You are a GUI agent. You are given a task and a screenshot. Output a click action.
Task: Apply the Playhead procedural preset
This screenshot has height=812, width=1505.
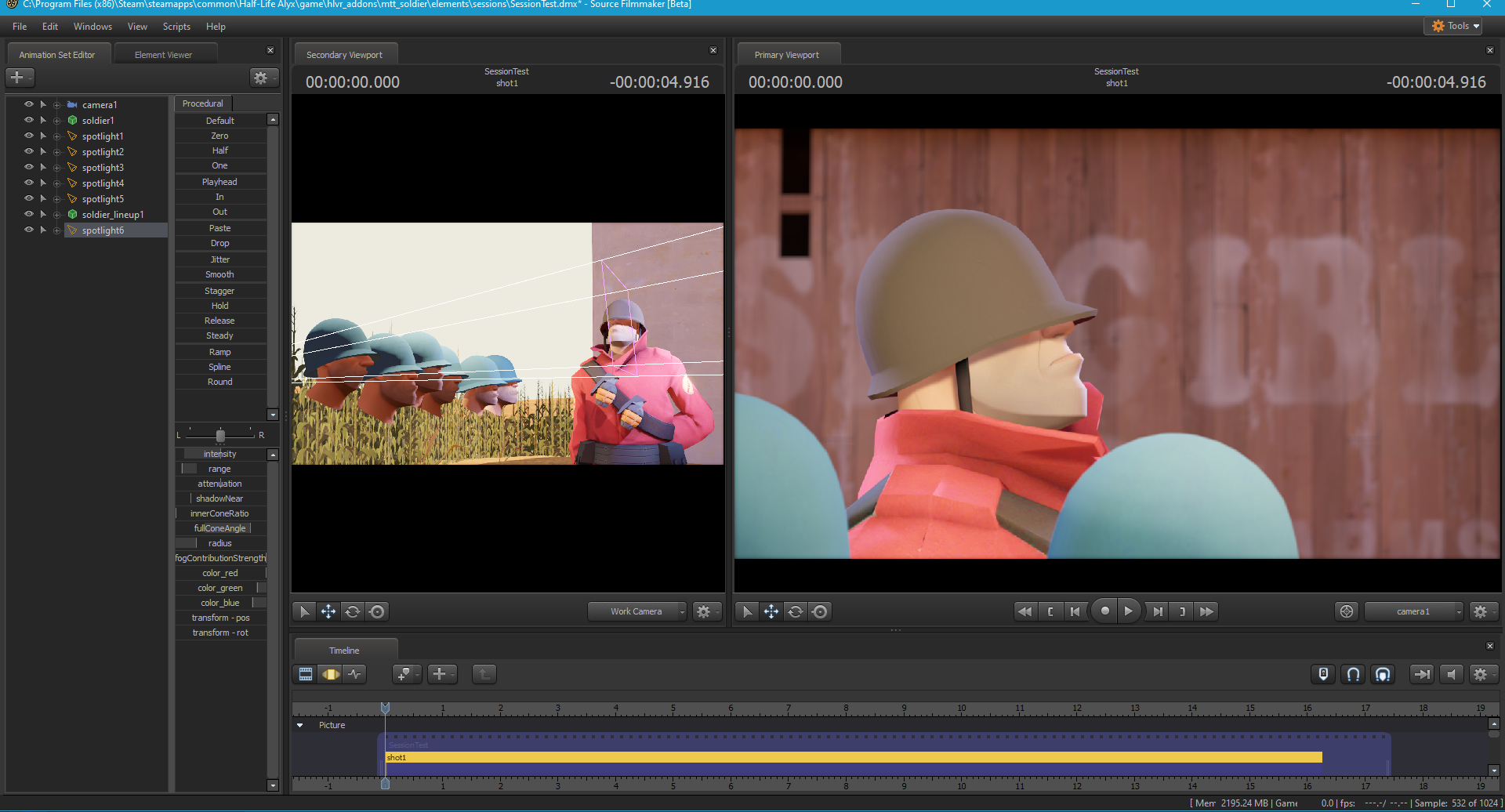tap(220, 182)
